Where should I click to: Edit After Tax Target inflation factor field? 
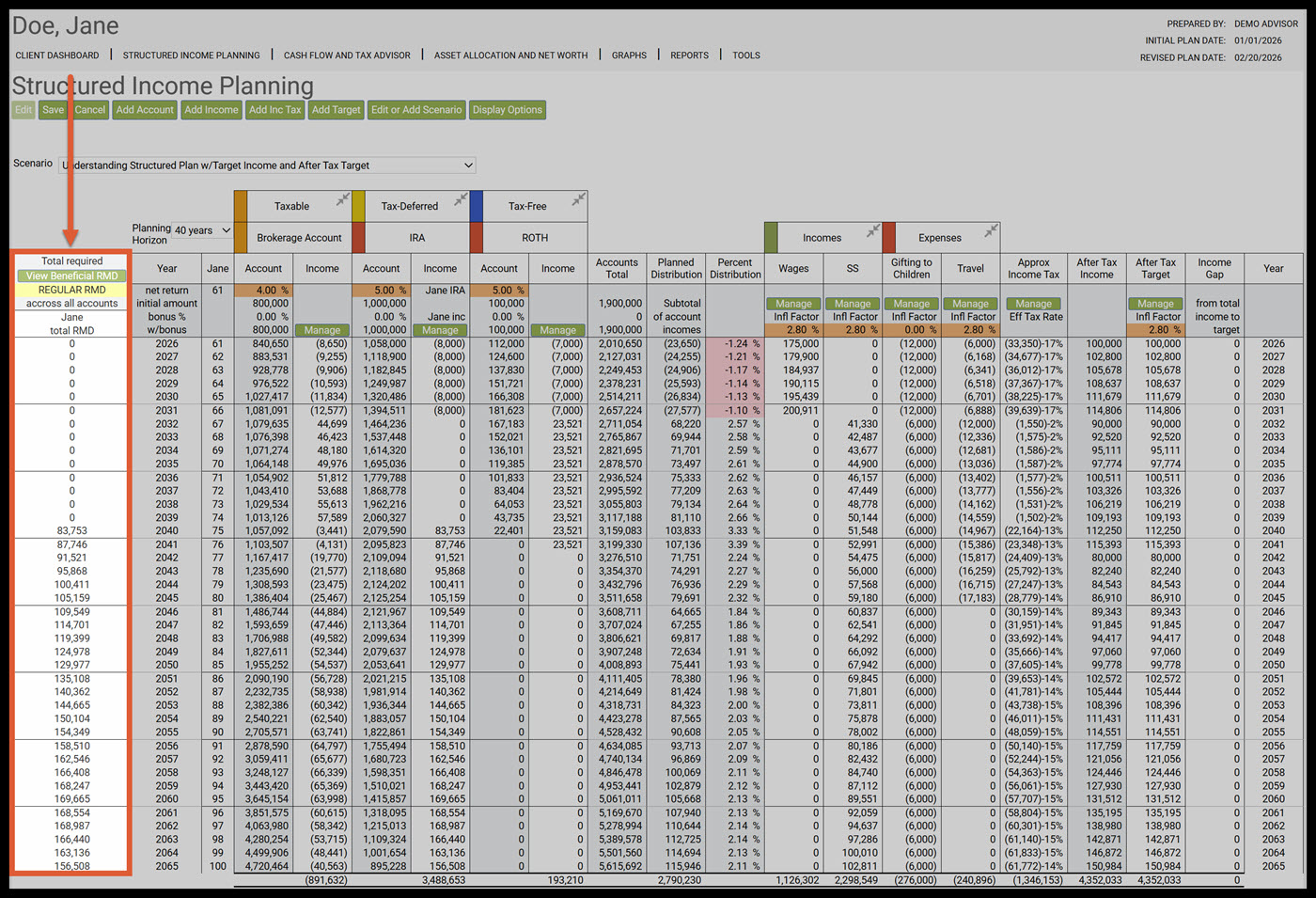tap(1156, 330)
